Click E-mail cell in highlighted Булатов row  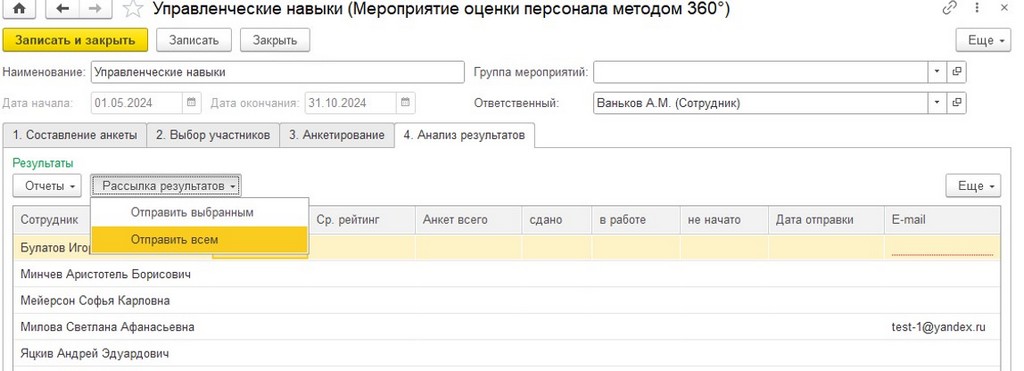click(942, 248)
